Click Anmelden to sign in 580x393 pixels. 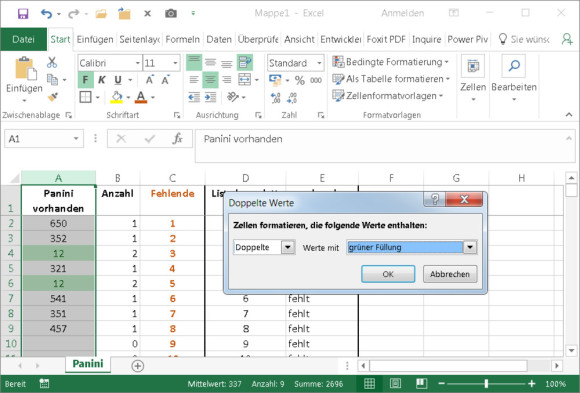click(x=402, y=13)
